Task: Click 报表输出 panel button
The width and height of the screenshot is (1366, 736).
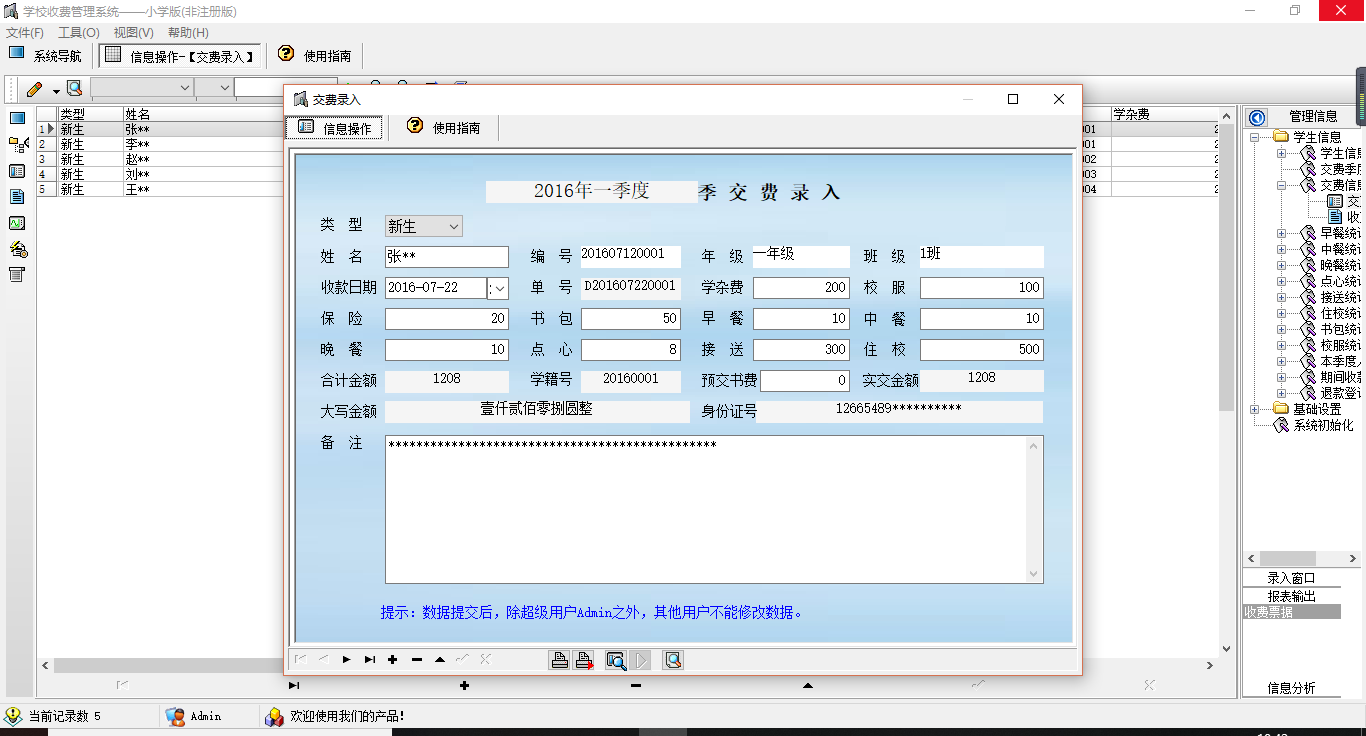Action: point(1291,596)
